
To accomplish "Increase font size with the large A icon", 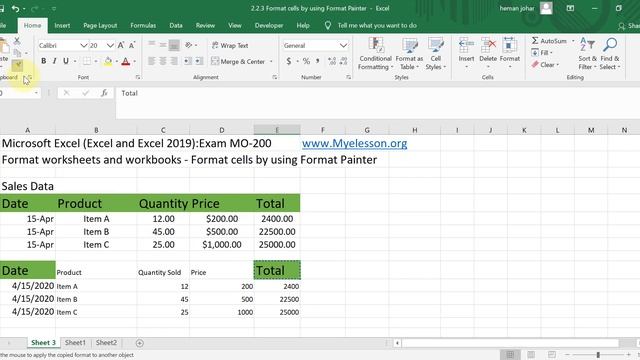I will pyautogui.click(x=121, y=45).
